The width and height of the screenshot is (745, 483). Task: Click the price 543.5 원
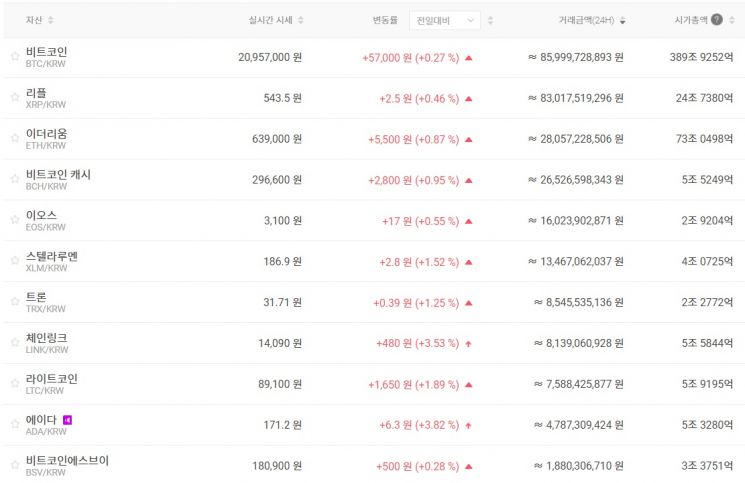pos(283,98)
